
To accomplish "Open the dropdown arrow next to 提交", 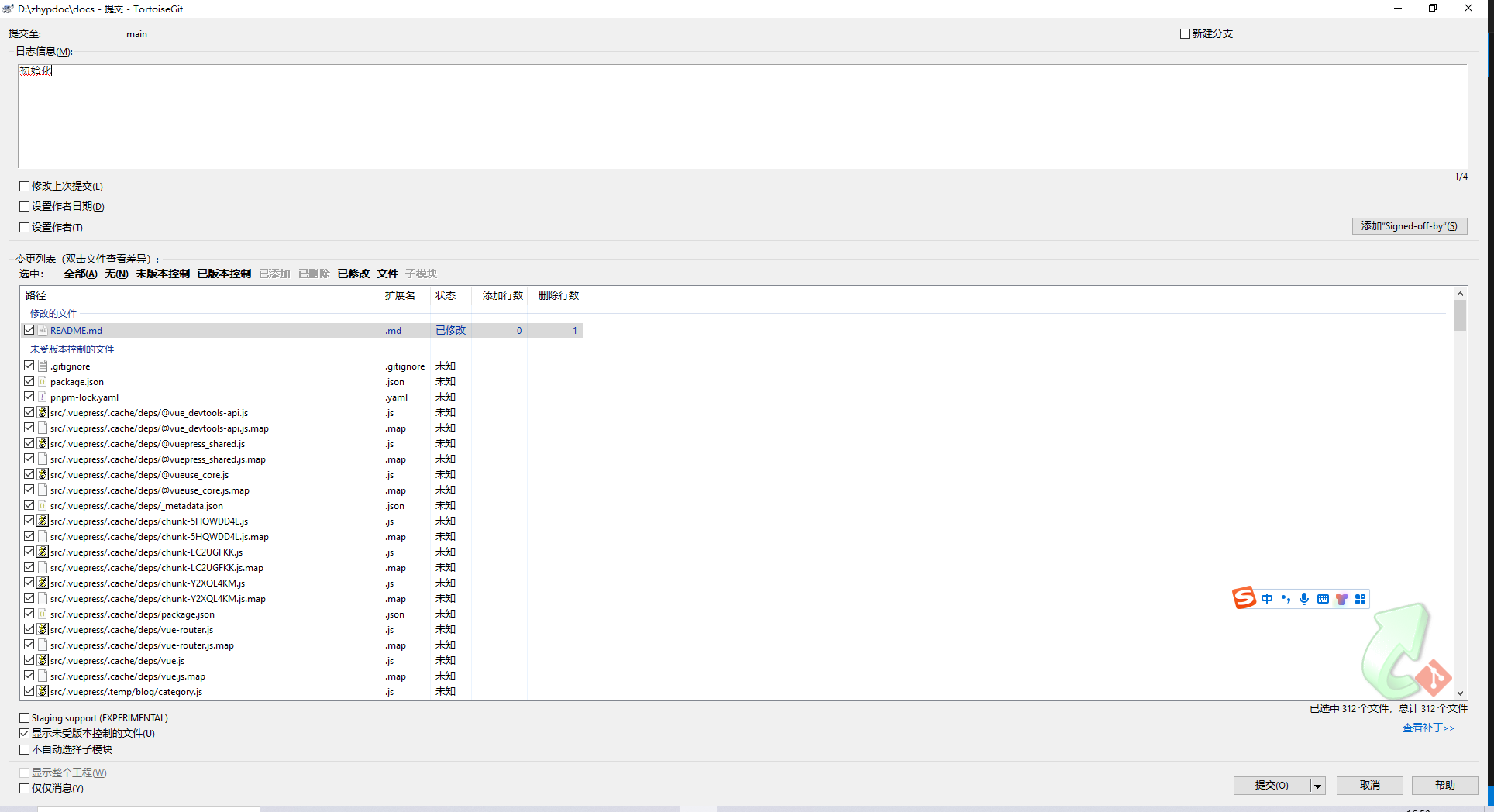I will click(1317, 786).
